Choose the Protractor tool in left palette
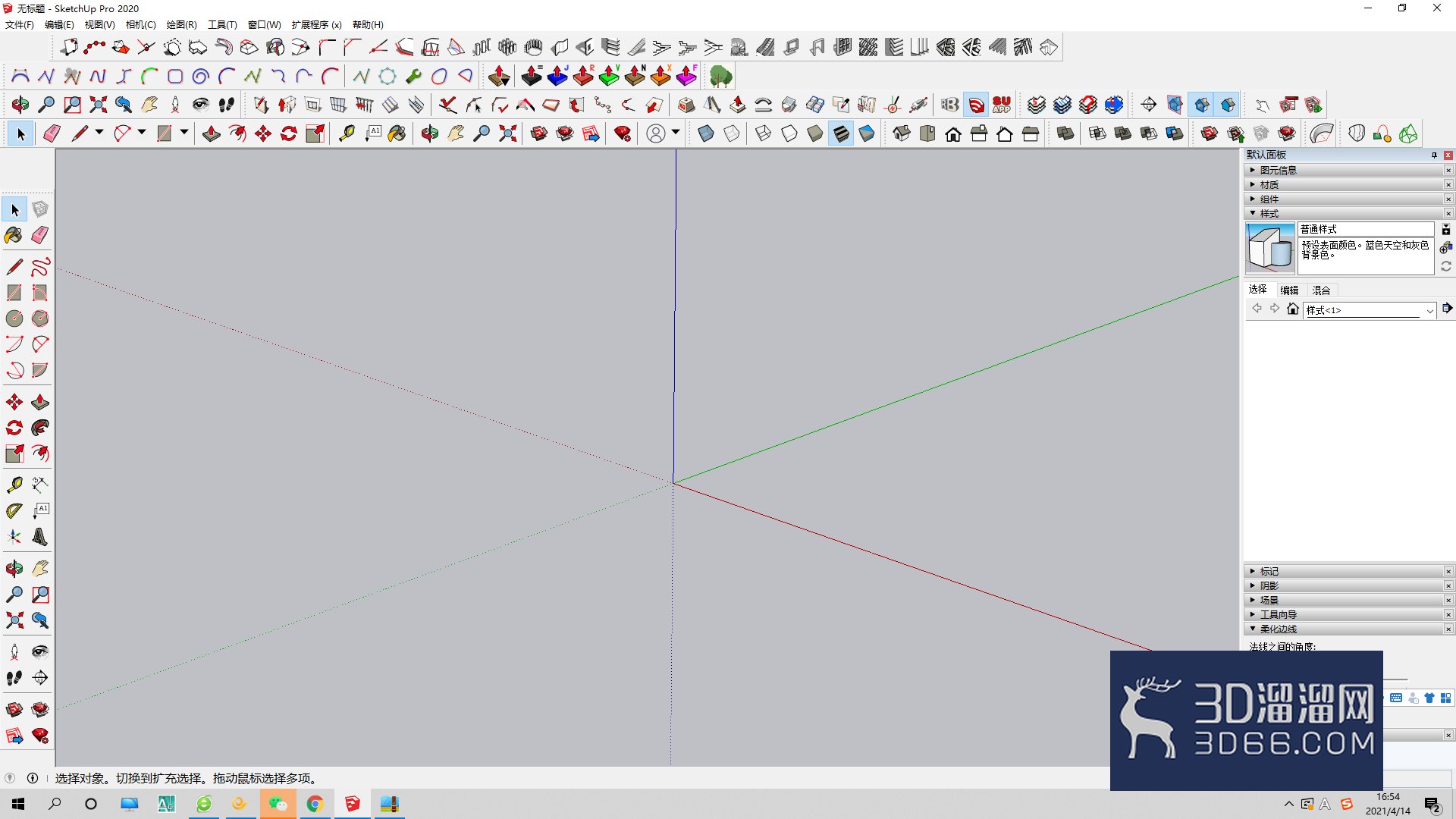Image resolution: width=1456 pixels, height=819 pixels. pos(14,511)
